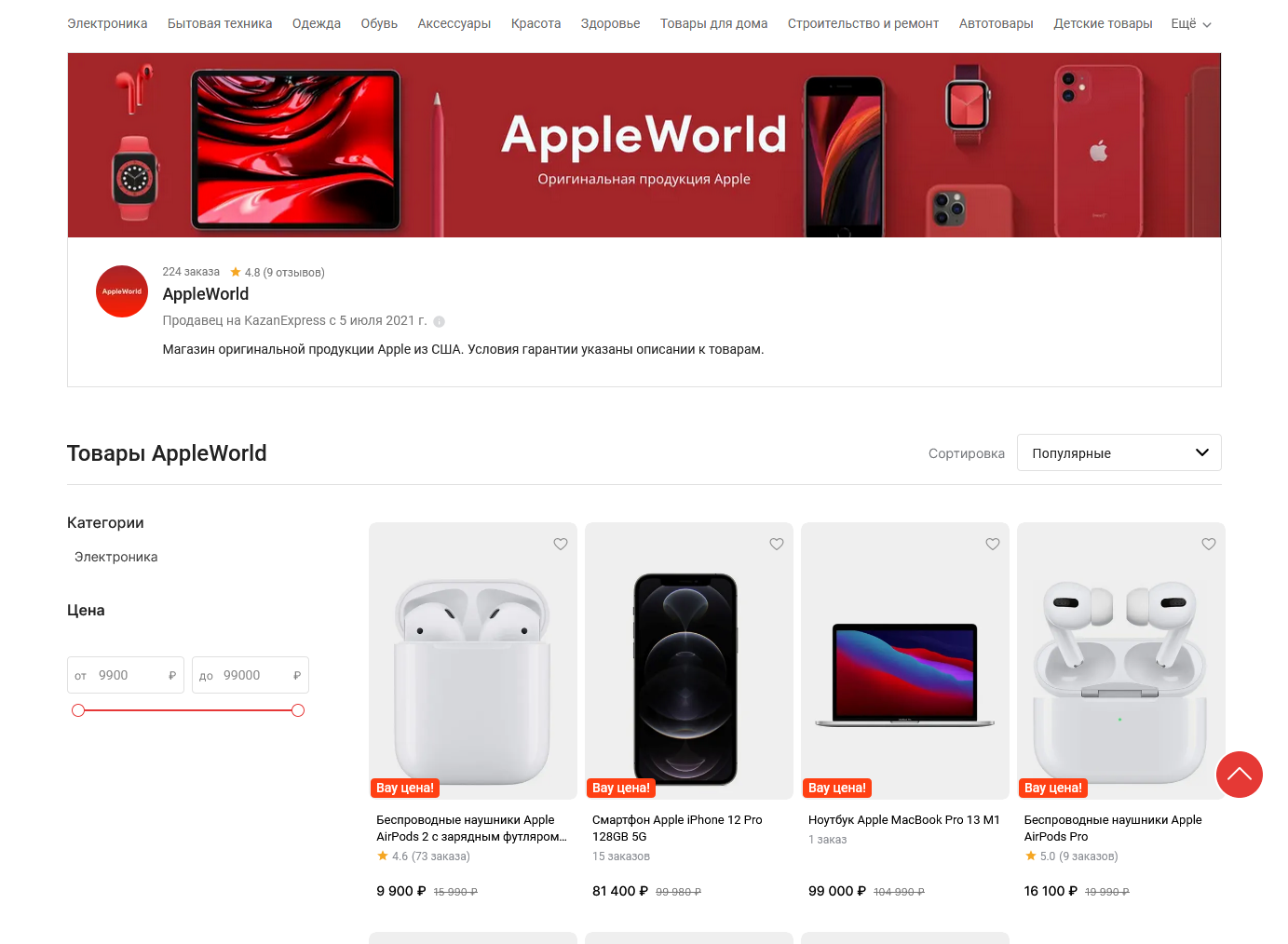The height and width of the screenshot is (944, 1288).
Task: Favorite the MacBook Pro 13 M1 heart
Action: (993, 544)
